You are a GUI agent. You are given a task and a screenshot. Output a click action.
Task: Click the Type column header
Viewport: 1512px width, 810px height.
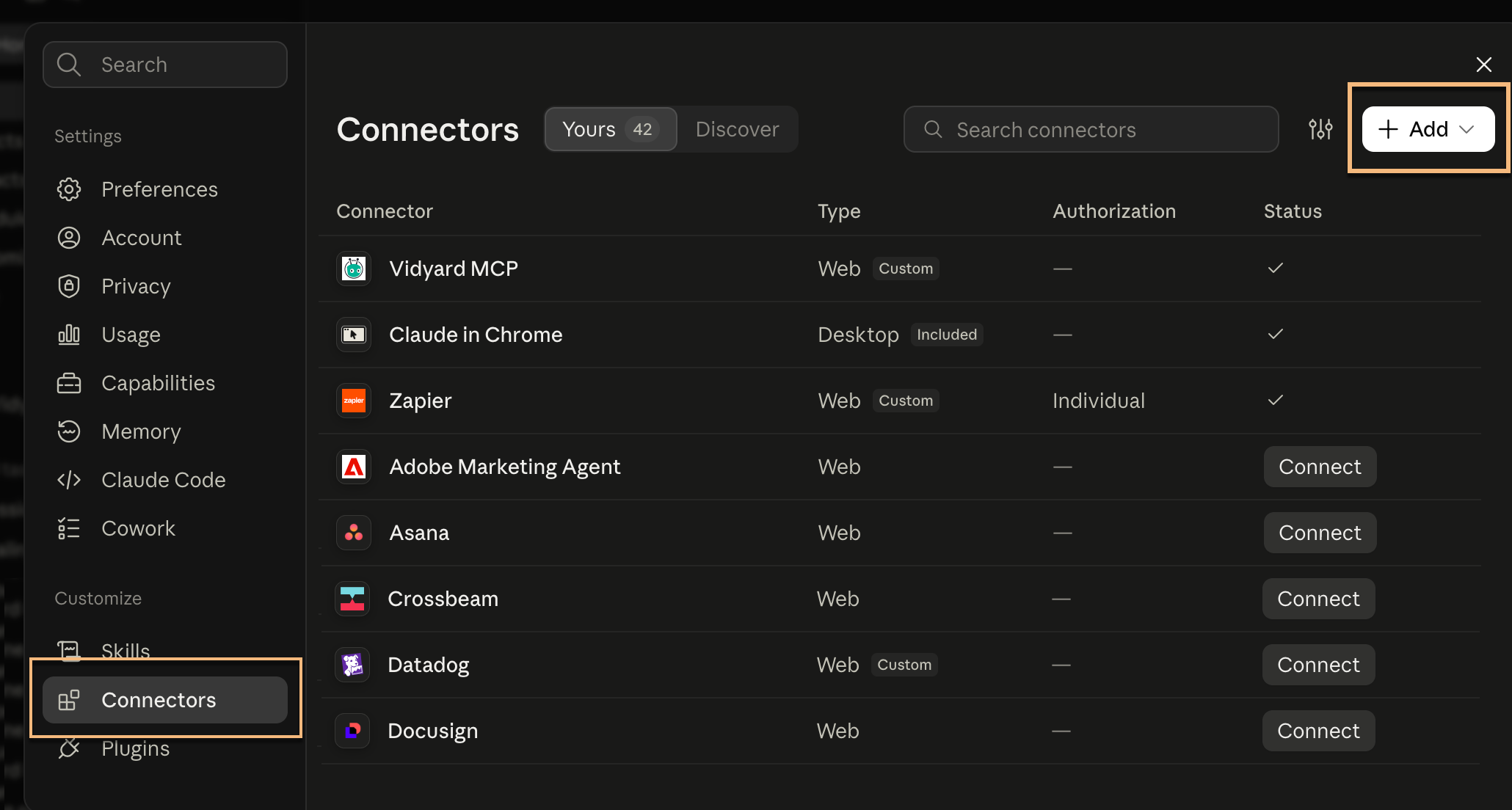pyautogui.click(x=839, y=211)
